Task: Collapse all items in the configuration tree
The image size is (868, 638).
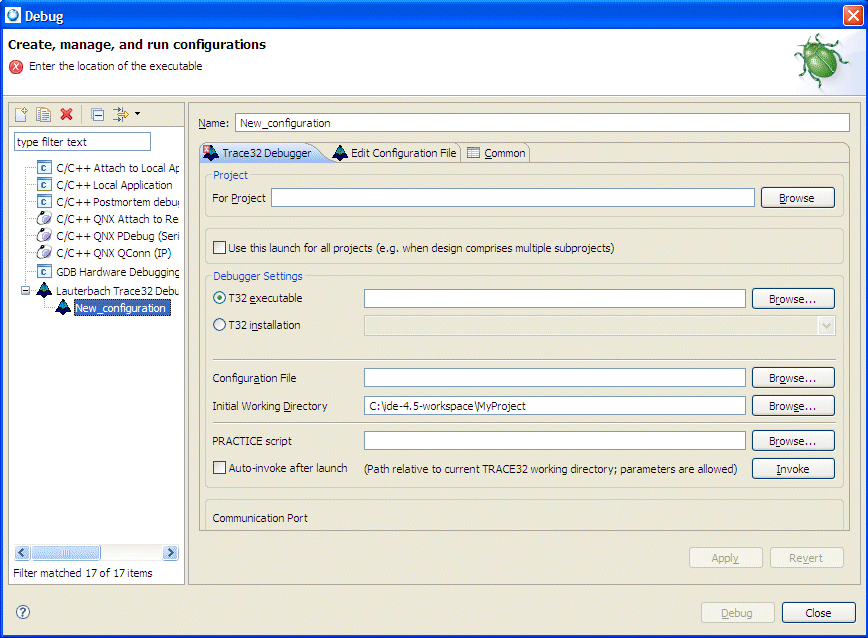Action: 97,114
